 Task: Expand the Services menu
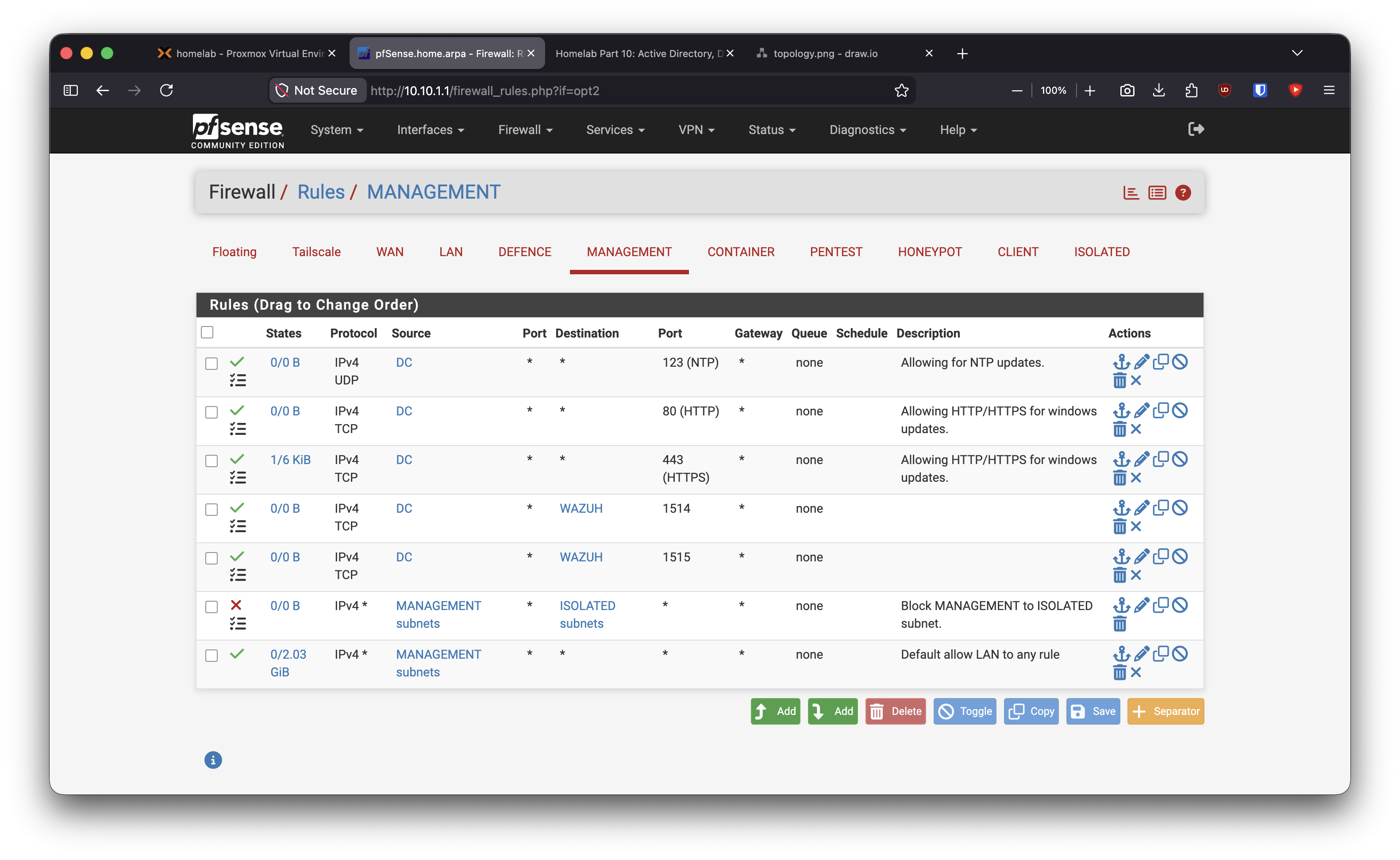[615, 130]
